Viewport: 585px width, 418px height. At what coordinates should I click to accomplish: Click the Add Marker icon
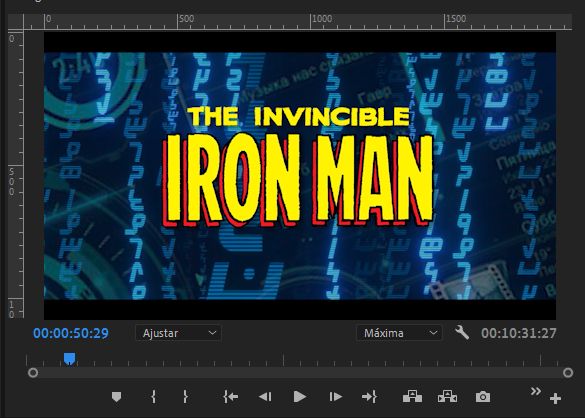pos(116,397)
